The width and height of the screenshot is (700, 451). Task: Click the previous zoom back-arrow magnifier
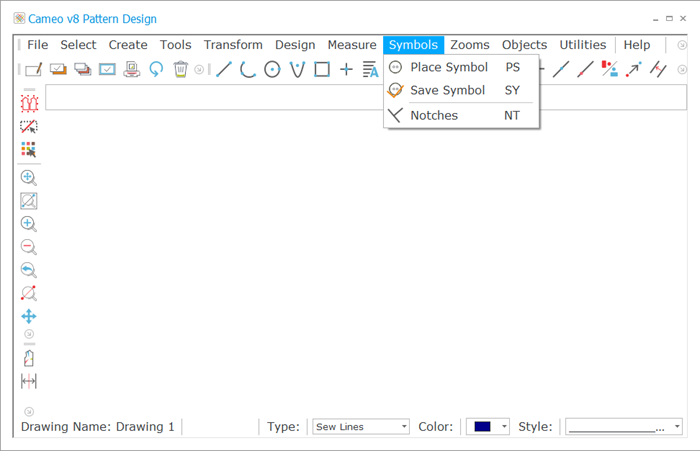(x=29, y=270)
